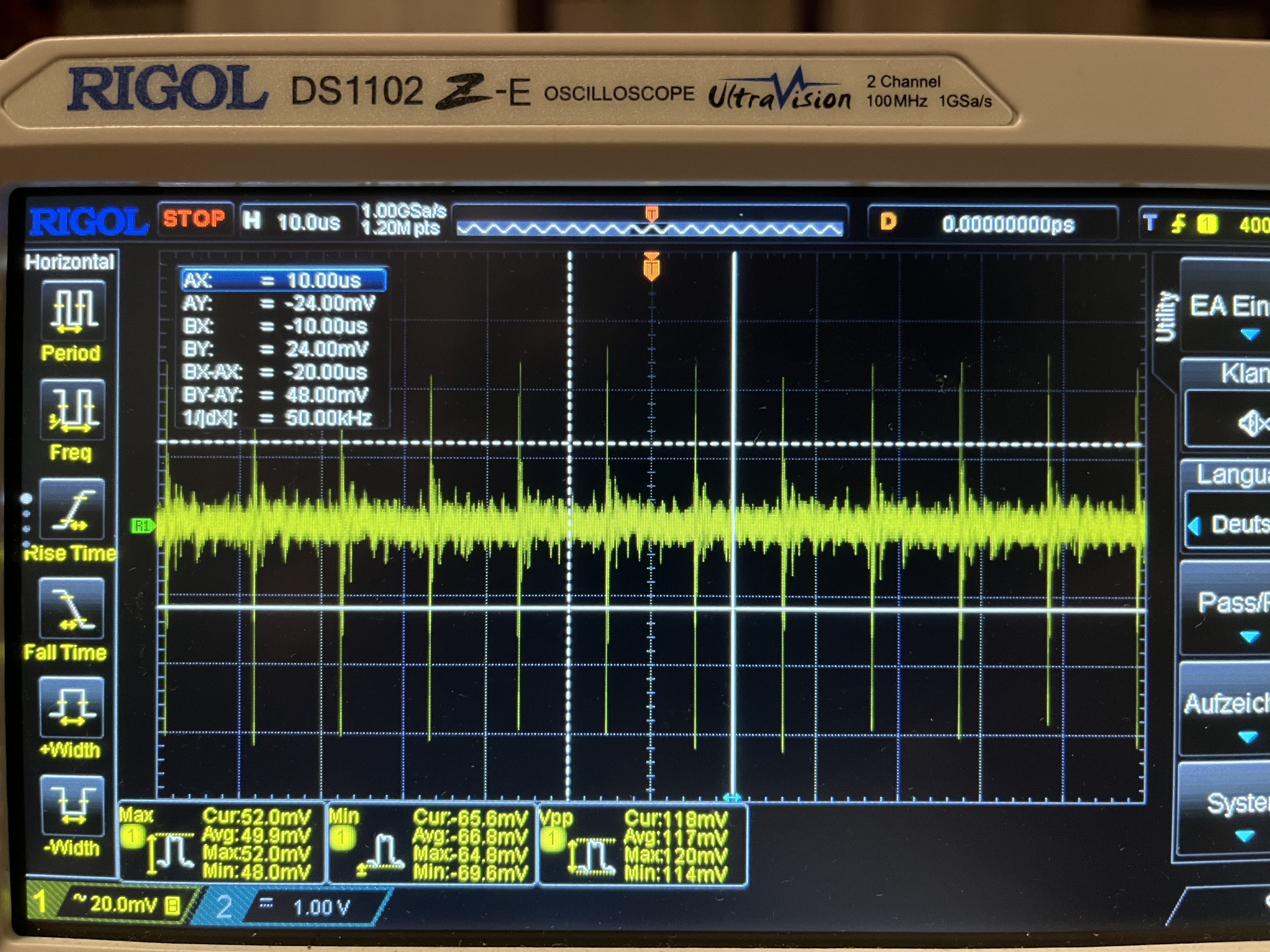Viewport: 1270px width, 952px height.
Task: Toggle the STOP run state indicator
Action: point(195,219)
